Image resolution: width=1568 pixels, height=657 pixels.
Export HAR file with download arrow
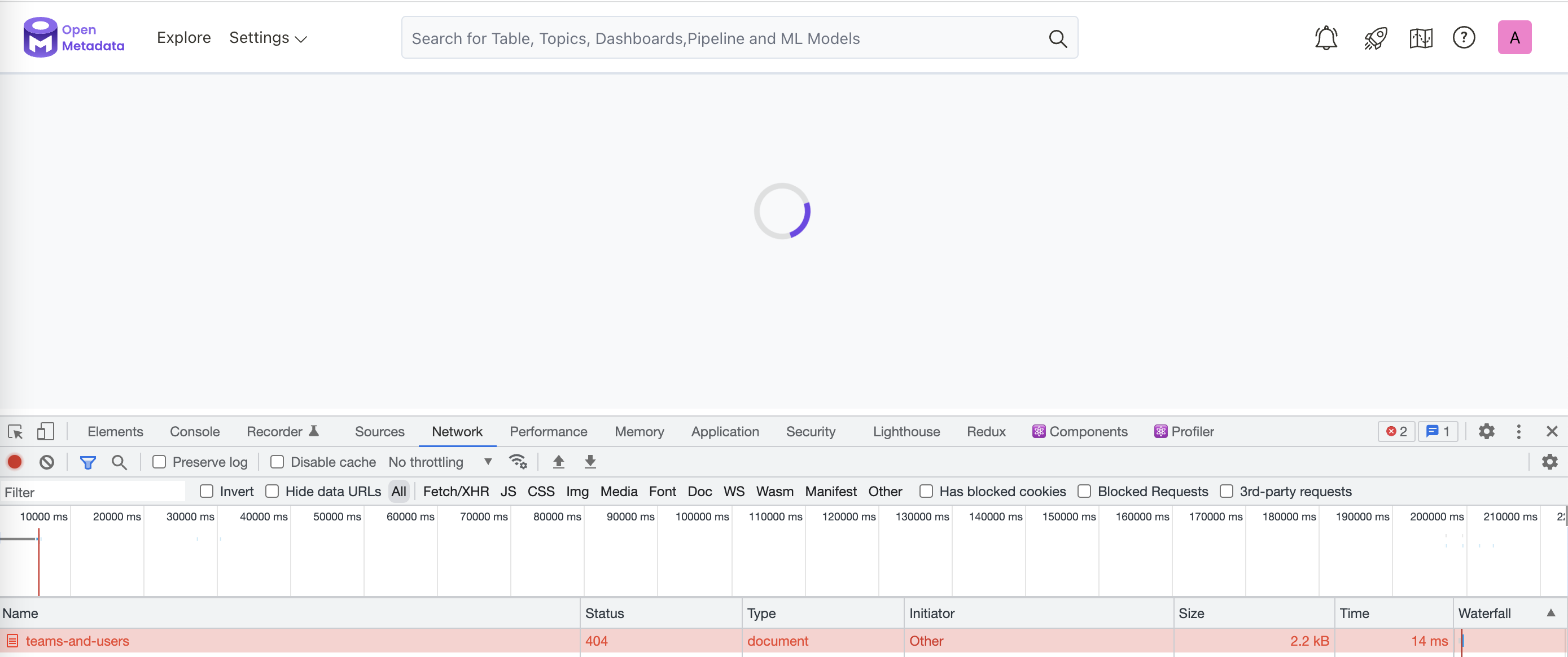pyautogui.click(x=590, y=462)
